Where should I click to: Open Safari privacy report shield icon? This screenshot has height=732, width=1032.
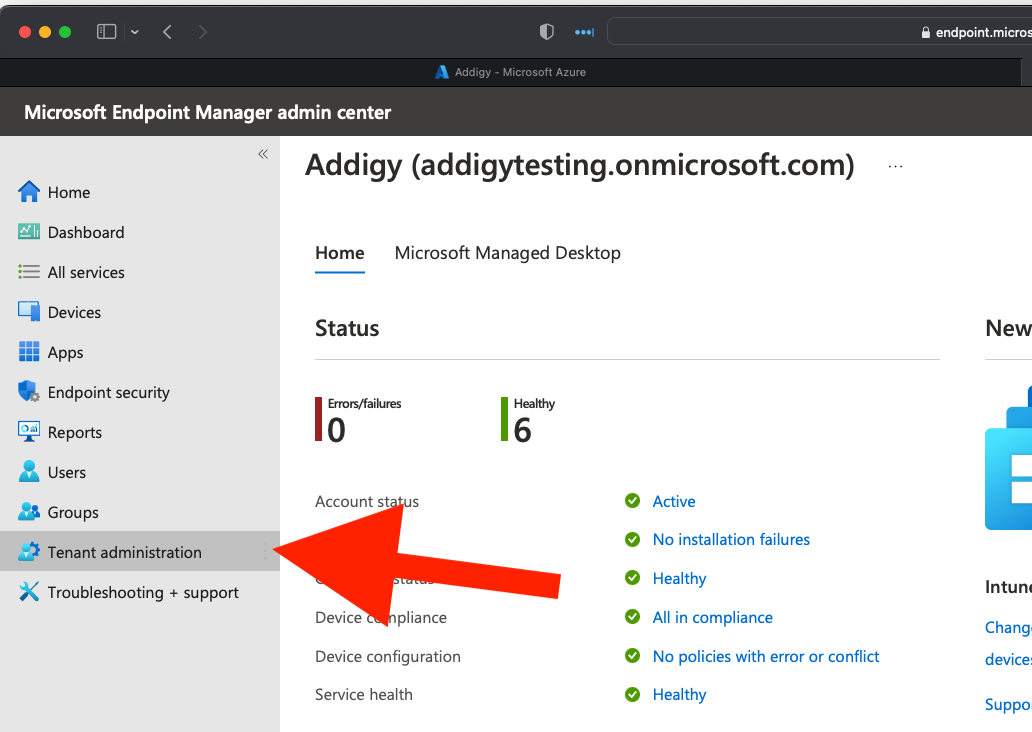(x=546, y=32)
